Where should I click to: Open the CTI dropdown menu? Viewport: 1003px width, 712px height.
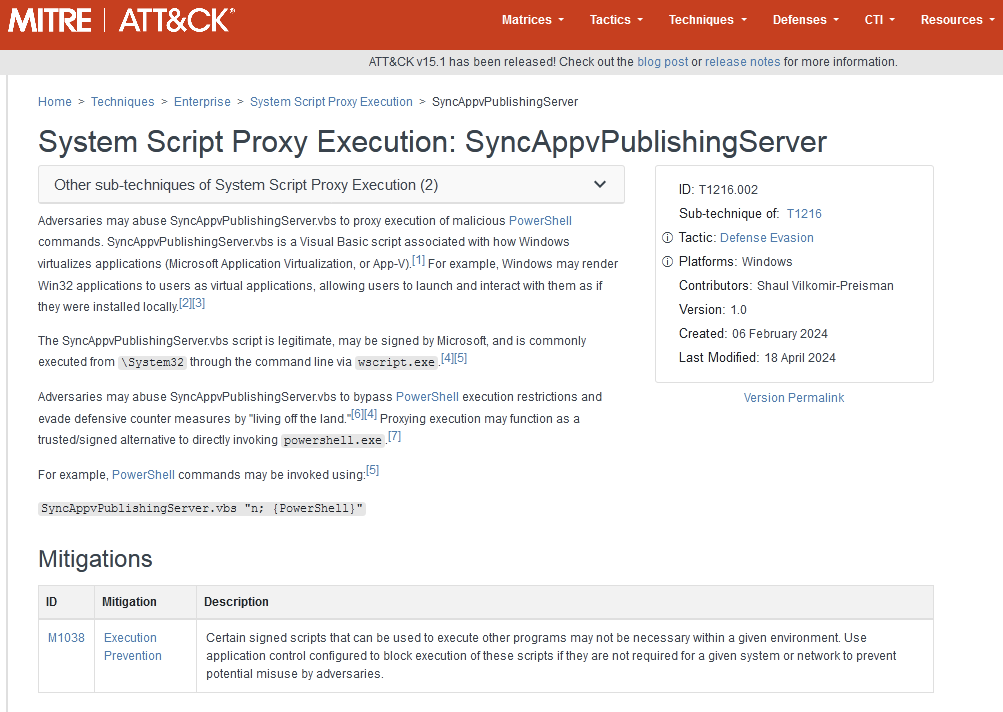[880, 20]
